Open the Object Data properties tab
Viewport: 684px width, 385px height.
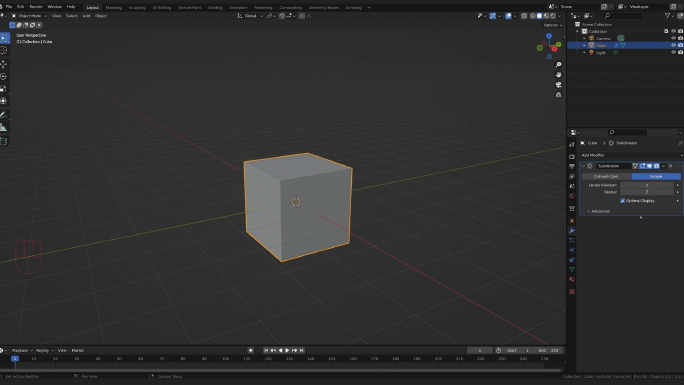pos(572,269)
